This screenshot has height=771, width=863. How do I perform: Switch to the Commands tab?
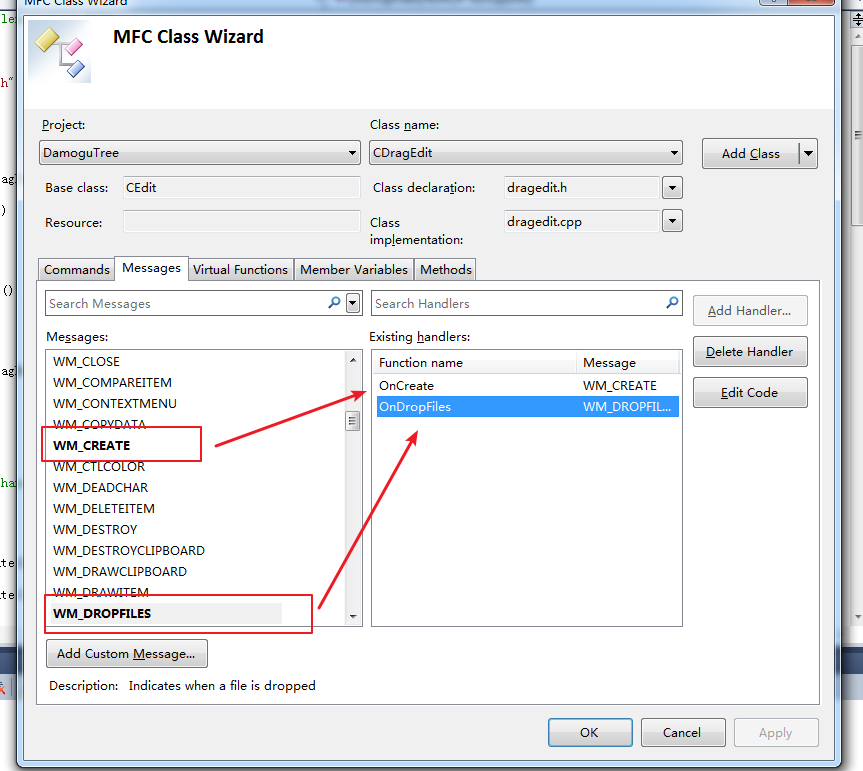pyautogui.click(x=76, y=269)
